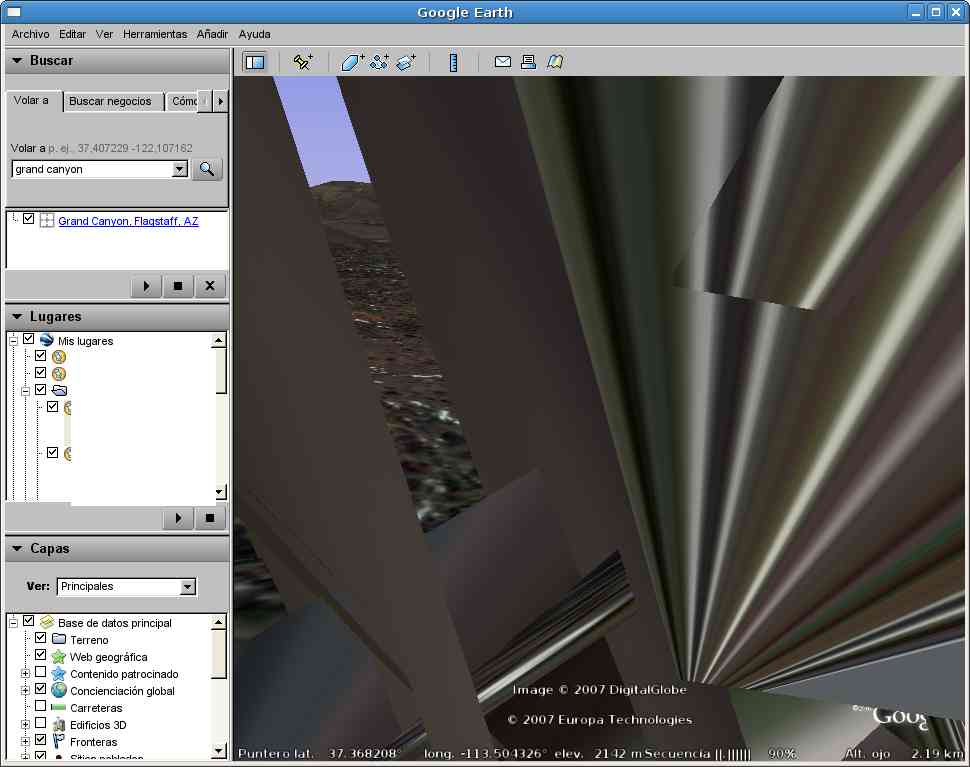Image resolution: width=970 pixels, height=767 pixels.
Task: Enable the Carreteras layer checkbox
Action: (x=41, y=707)
